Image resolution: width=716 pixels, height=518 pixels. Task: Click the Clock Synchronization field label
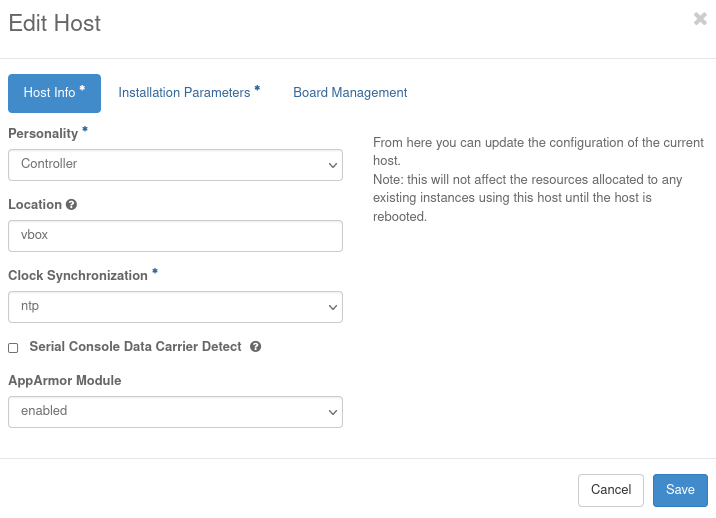click(x=78, y=275)
